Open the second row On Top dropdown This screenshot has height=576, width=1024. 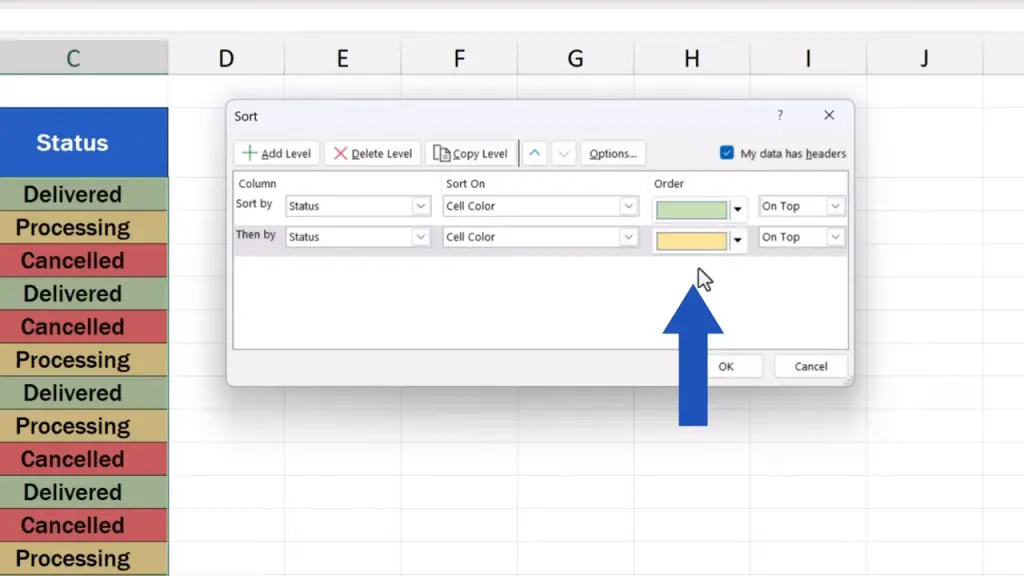pos(835,238)
